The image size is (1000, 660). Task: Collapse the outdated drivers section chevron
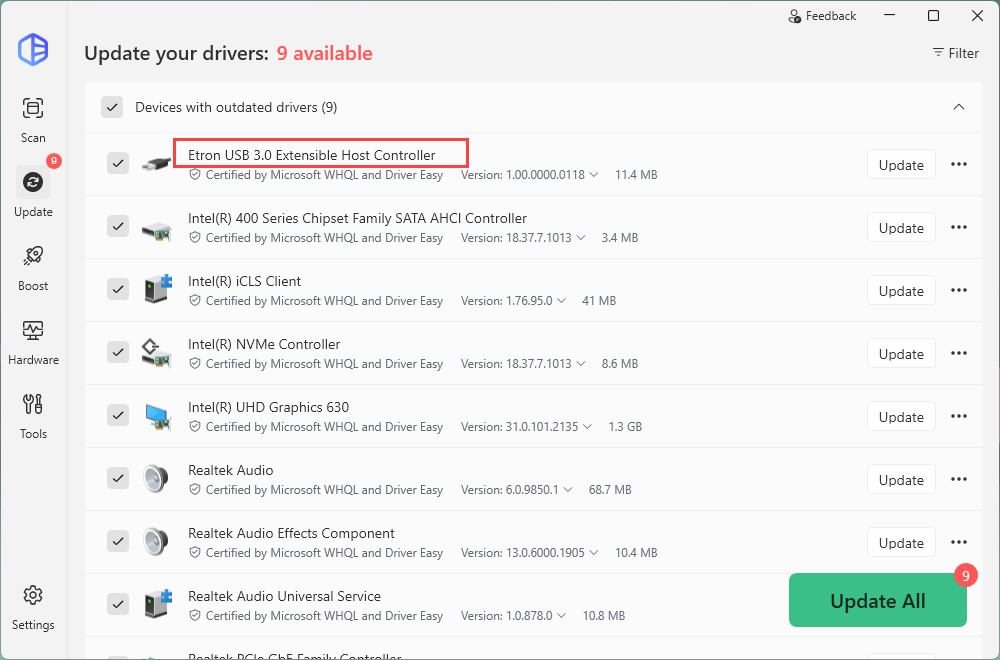958,107
